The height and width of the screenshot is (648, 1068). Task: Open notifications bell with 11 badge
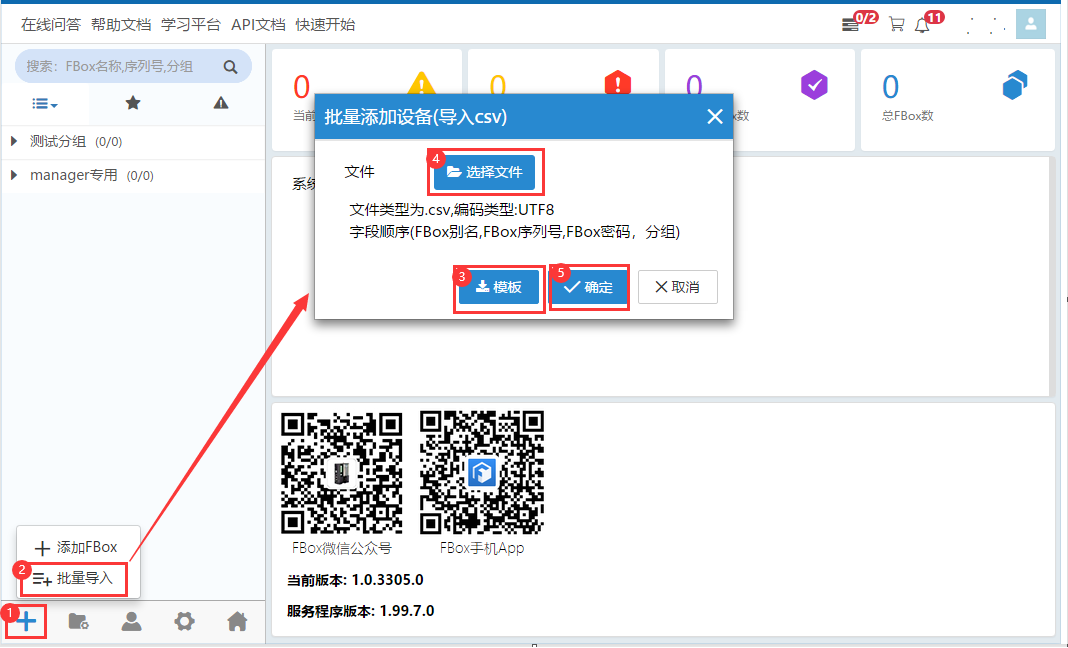point(922,25)
